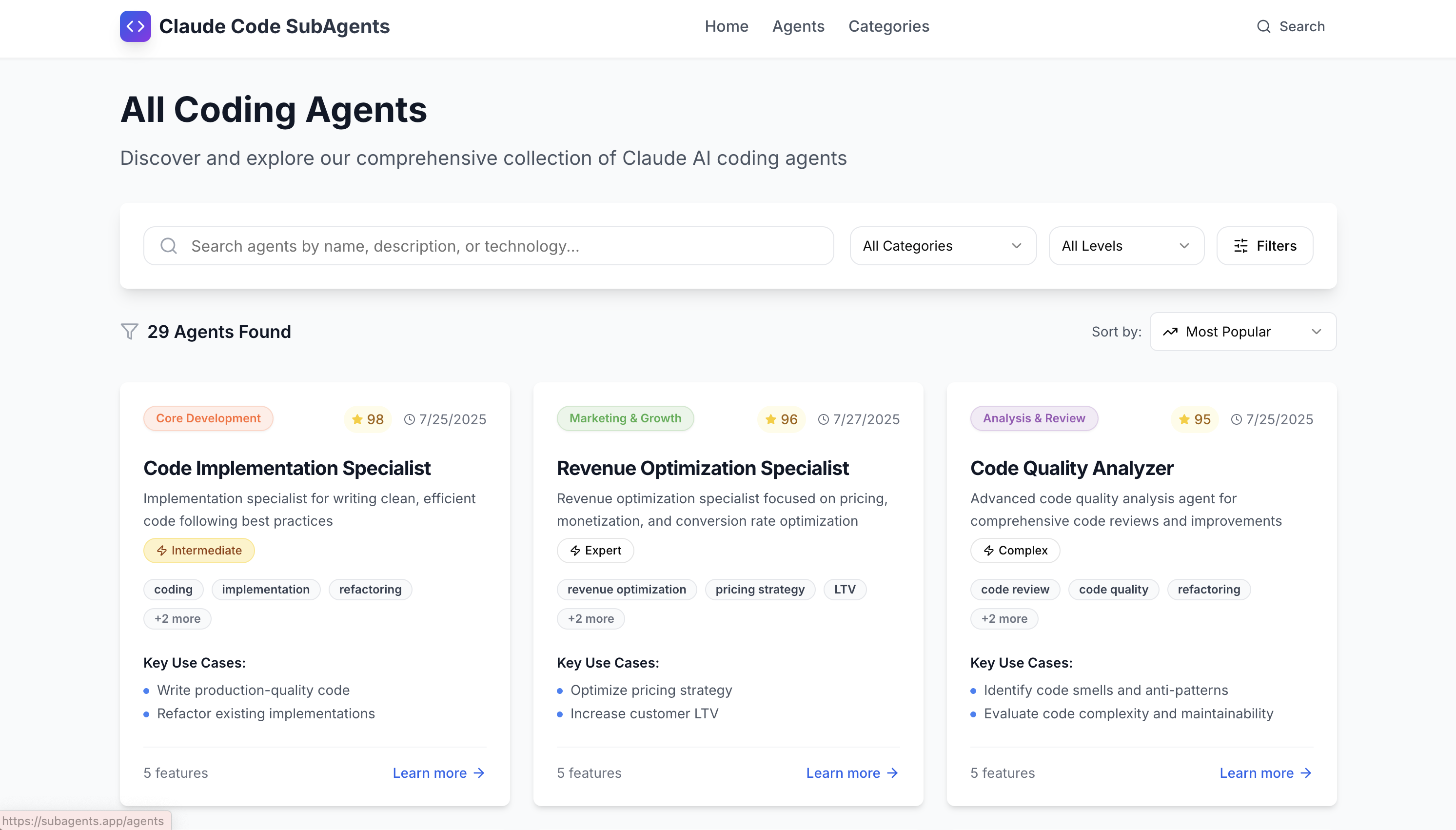Click Learn more on Revenue Optimization Specialist
The image size is (1456, 830).
click(852, 773)
